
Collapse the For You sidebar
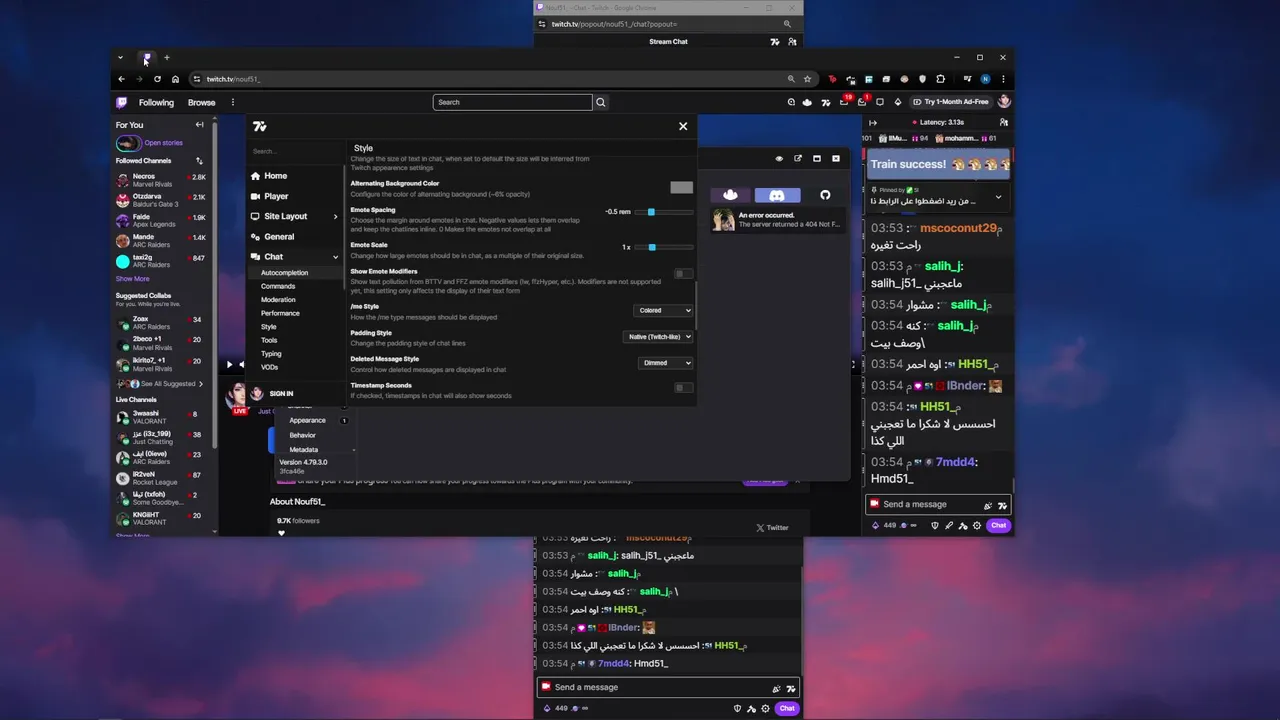(x=199, y=125)
